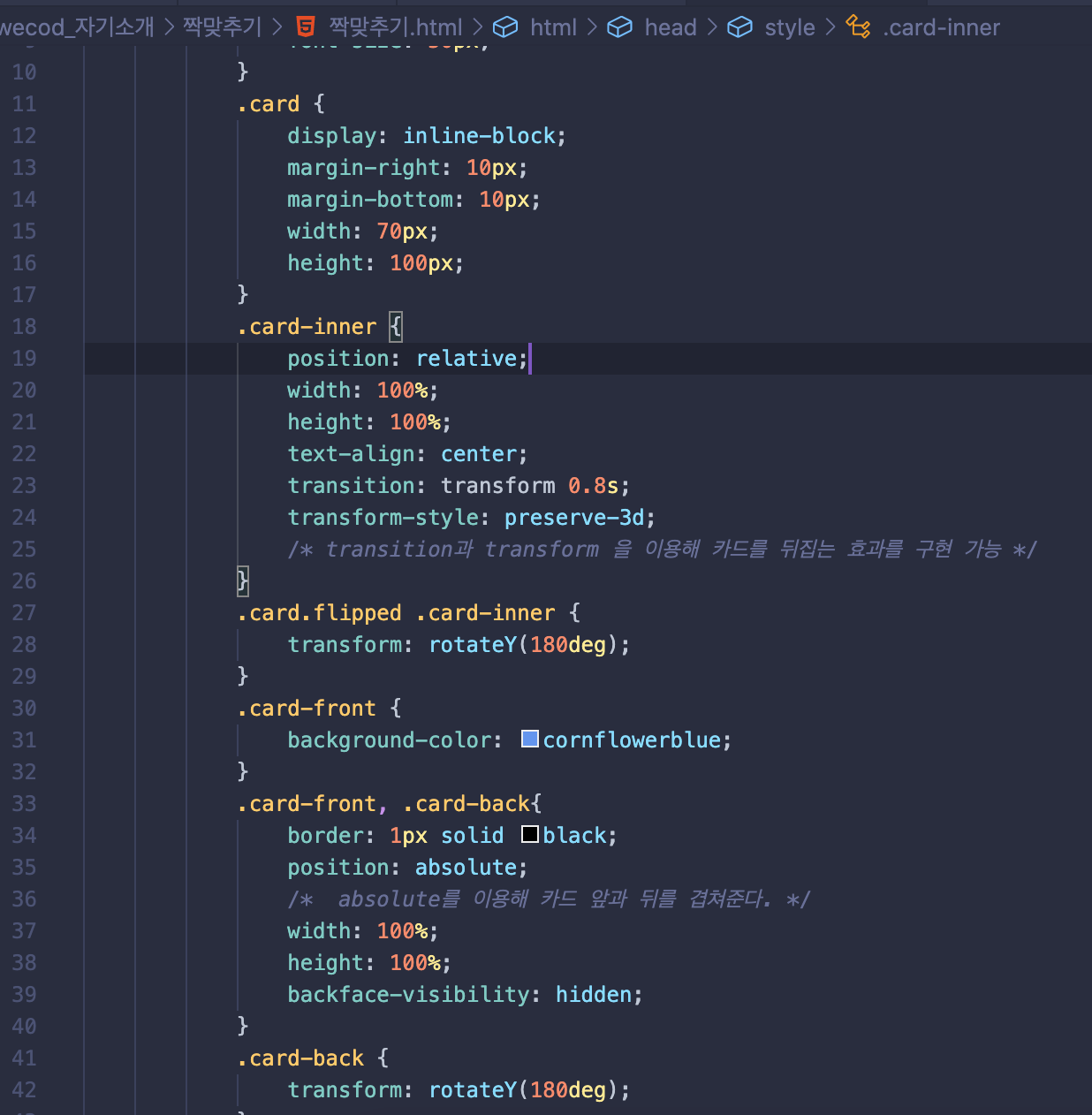Click the preserve-3d value
This screenshot has height=1115, width=1092.
(x=574, y=518)
